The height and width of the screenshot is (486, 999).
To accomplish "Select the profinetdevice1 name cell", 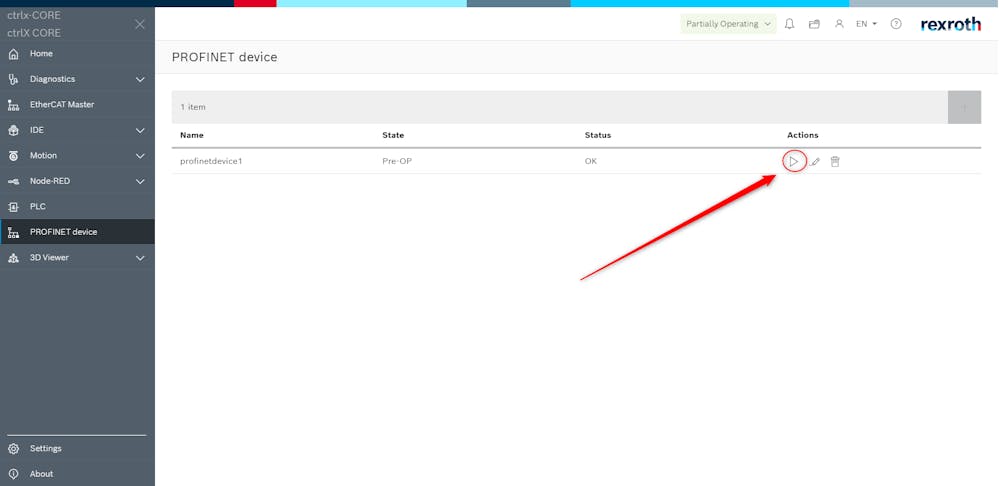I will (x=211, y=161).
